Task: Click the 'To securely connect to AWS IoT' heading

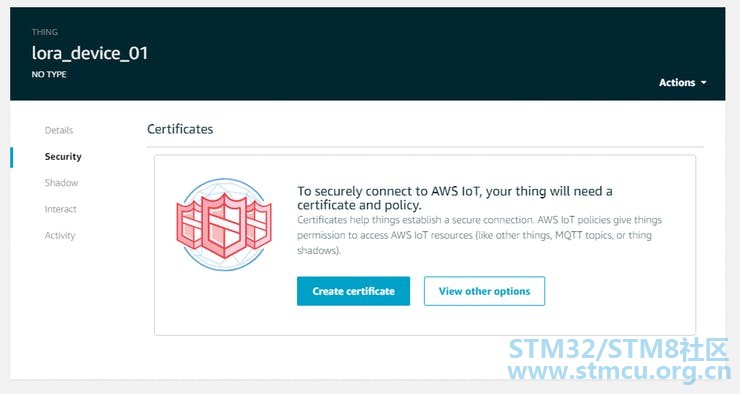Action: click(x=455, y=198)
